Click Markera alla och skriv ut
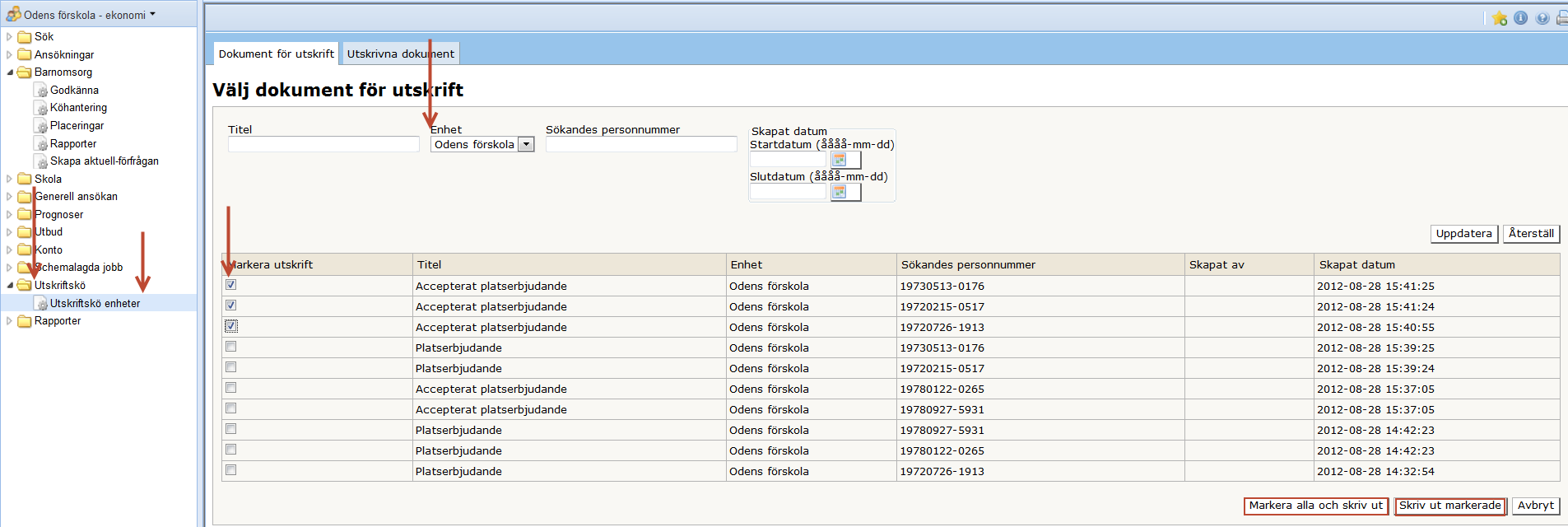 coord(1315,506)
